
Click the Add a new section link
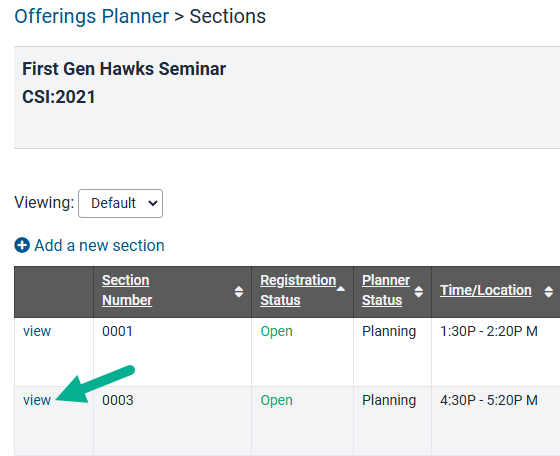[x=99, y=245]
